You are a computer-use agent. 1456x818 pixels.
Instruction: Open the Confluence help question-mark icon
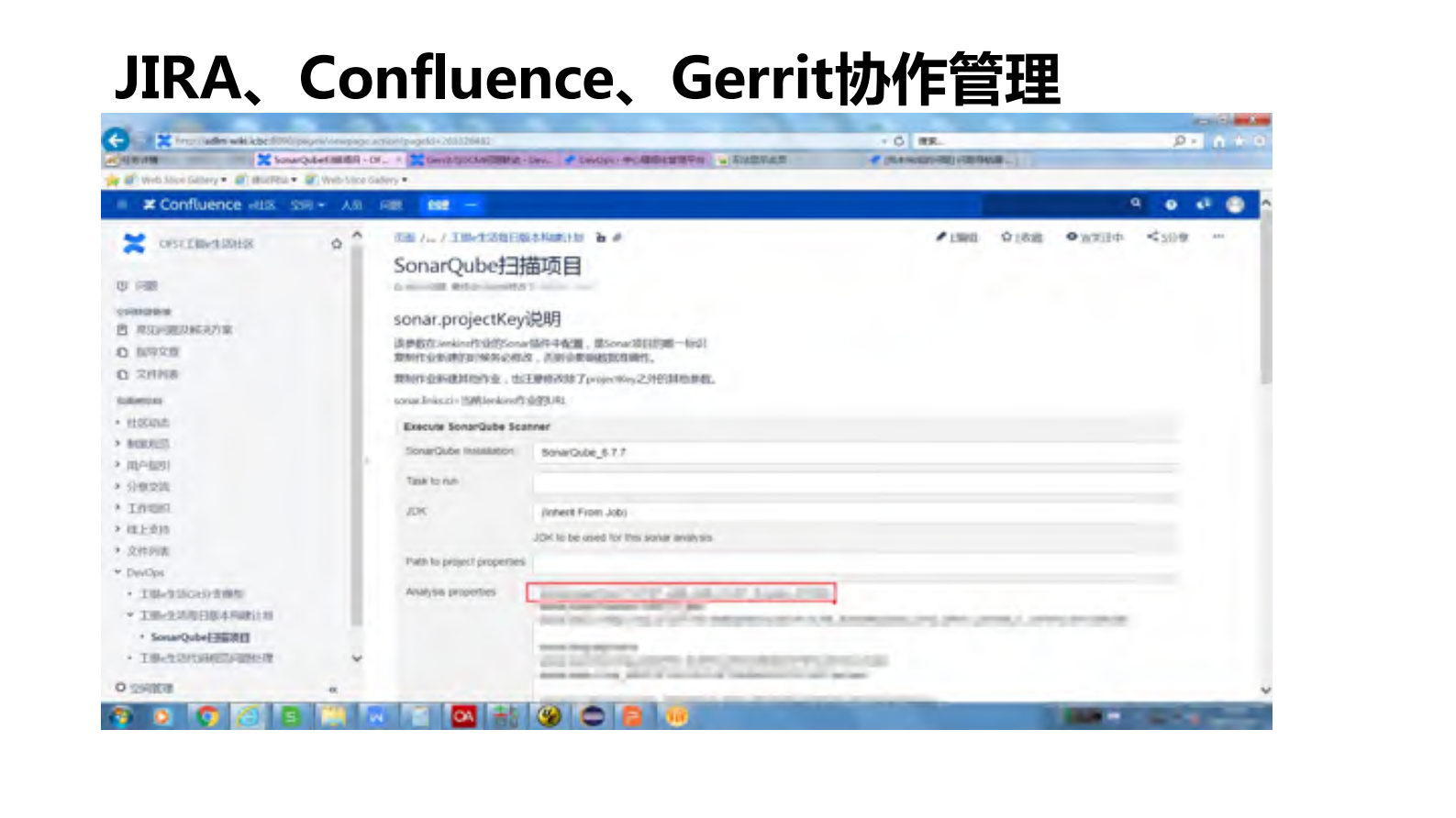pyautogui.click(x=1171, y=204)
